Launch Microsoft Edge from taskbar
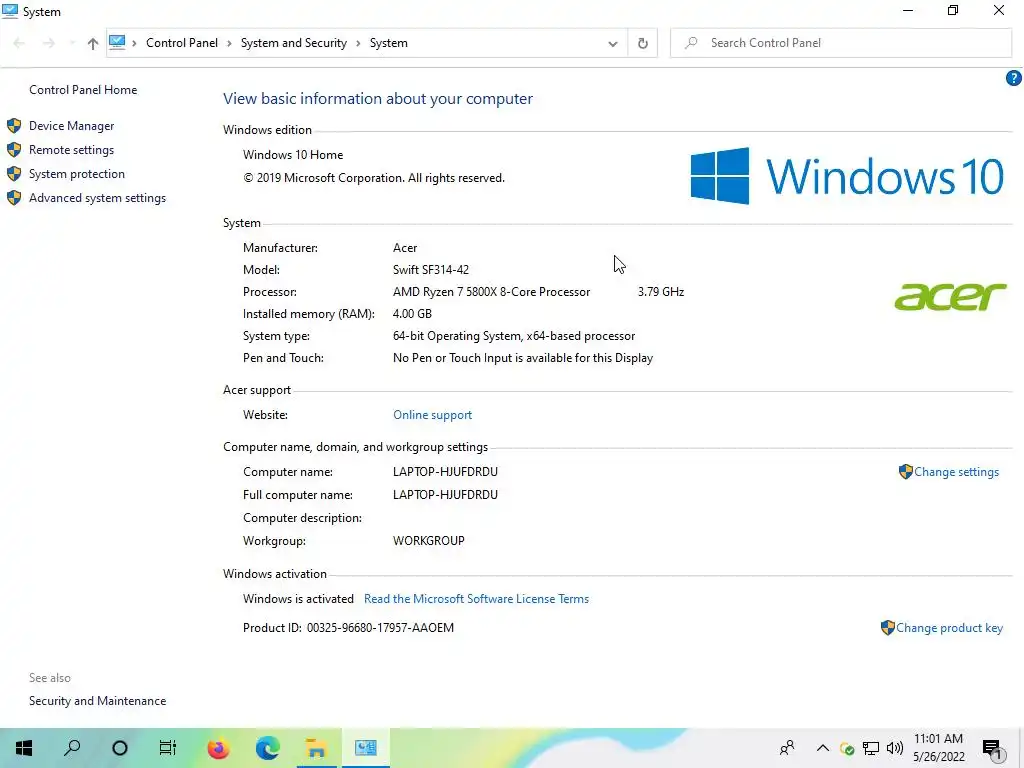Viewport: 1024px width, 768px height. click(x=267, y=748)
